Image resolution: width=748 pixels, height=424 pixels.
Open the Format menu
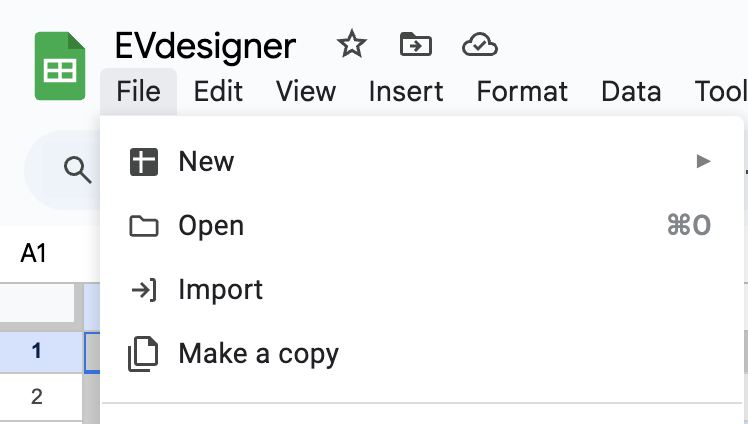522,91
